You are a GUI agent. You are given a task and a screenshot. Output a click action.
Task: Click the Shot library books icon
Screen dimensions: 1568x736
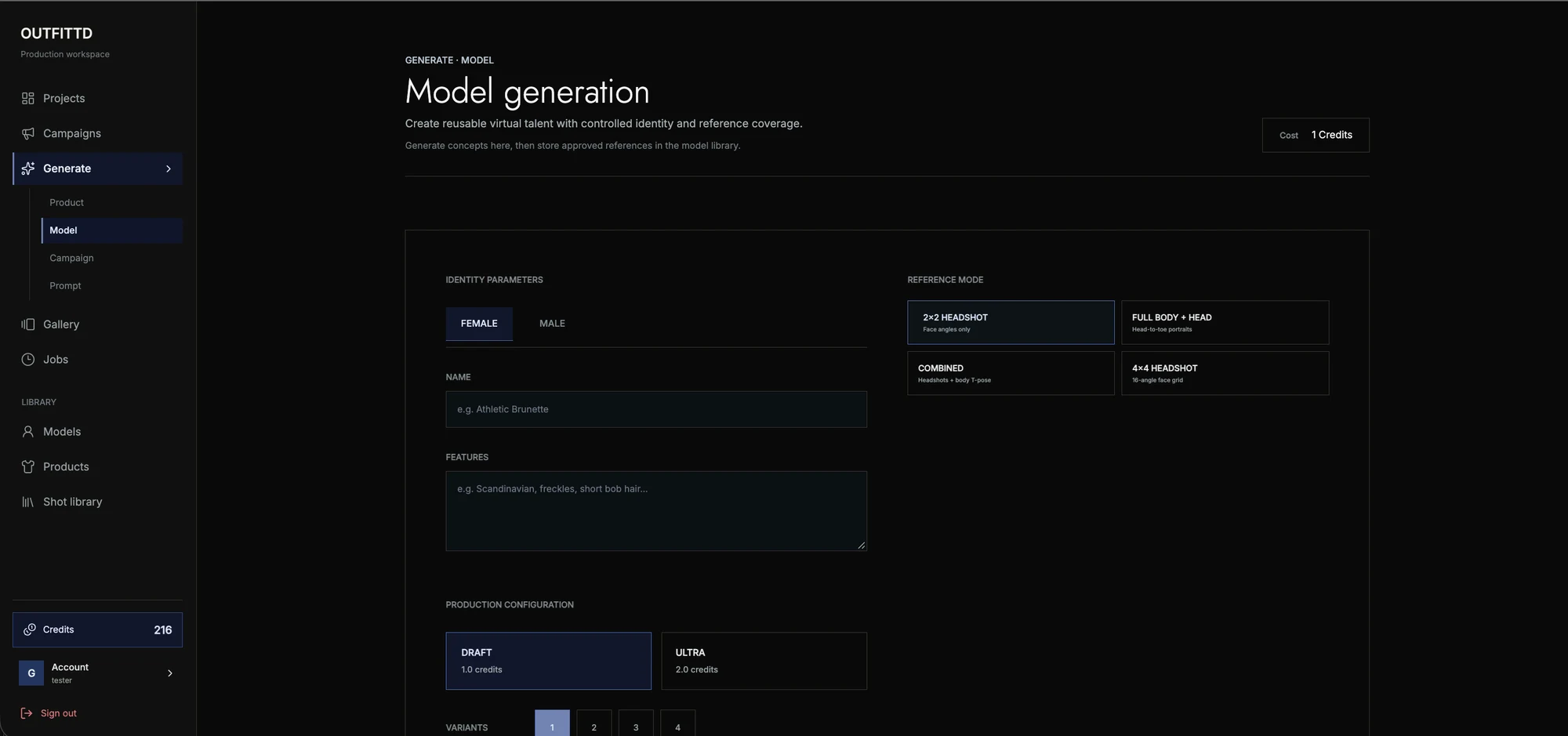28,502
